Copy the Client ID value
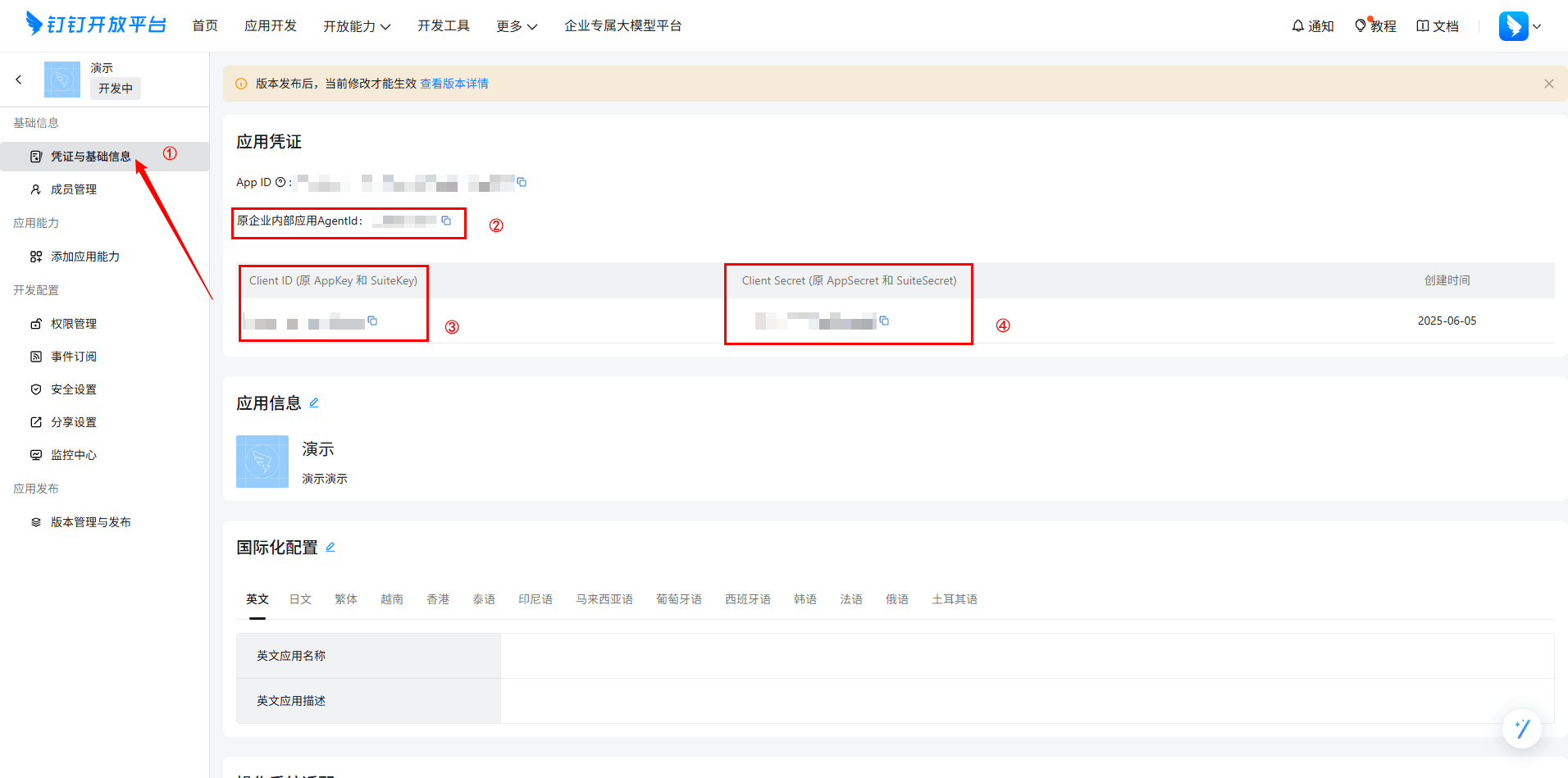This screenshot has width=1568, height=778. 372,321
